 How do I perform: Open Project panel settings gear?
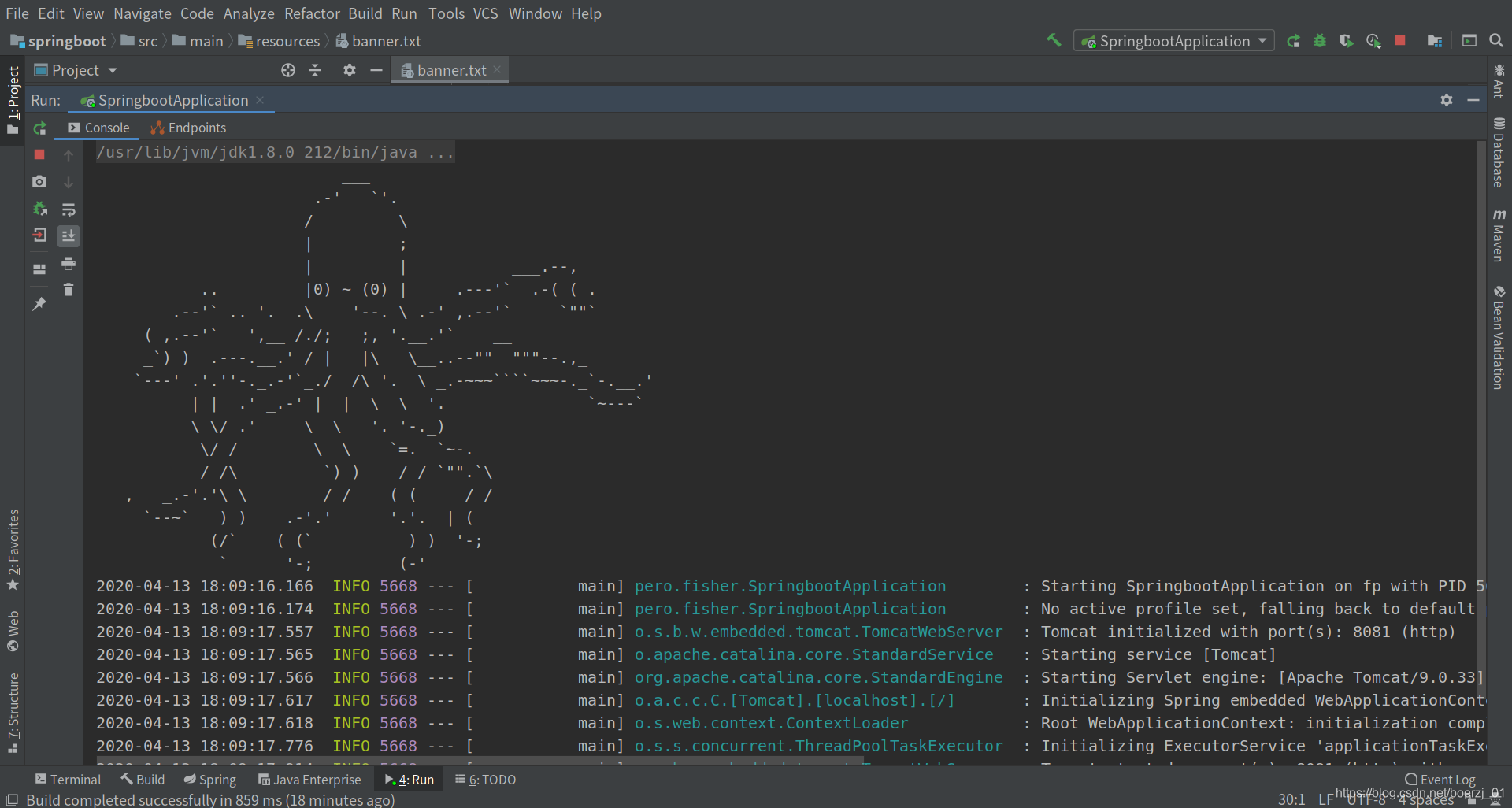point(350,70)
